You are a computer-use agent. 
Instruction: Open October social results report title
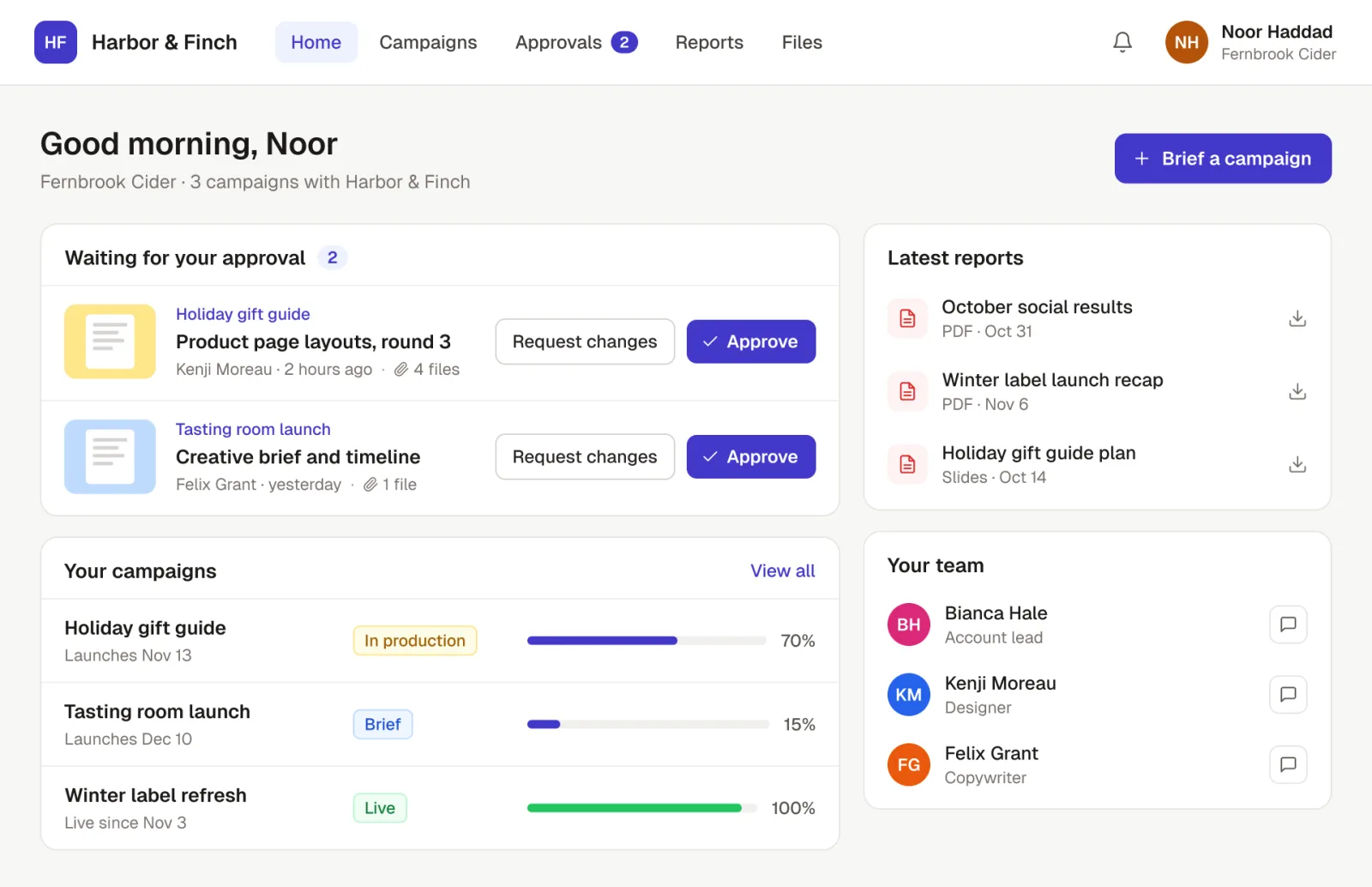tap(1037, 307)
